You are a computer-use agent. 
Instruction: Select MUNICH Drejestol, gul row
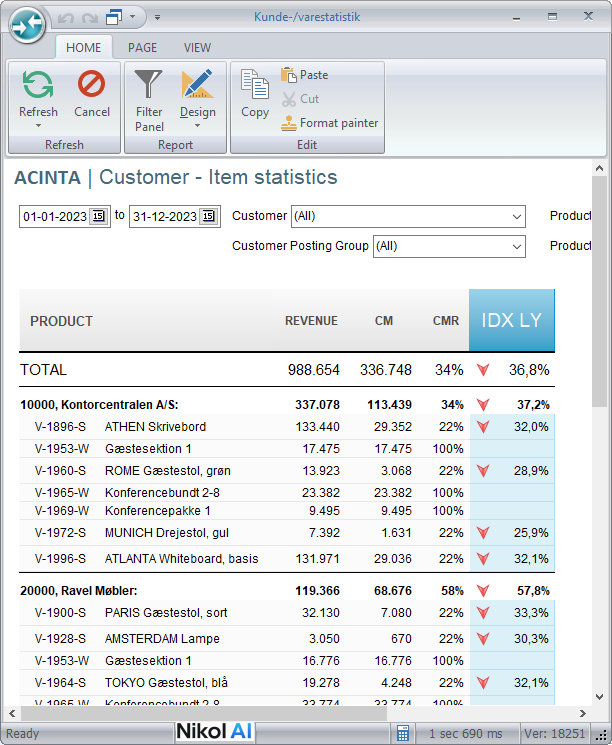point(287,533)
